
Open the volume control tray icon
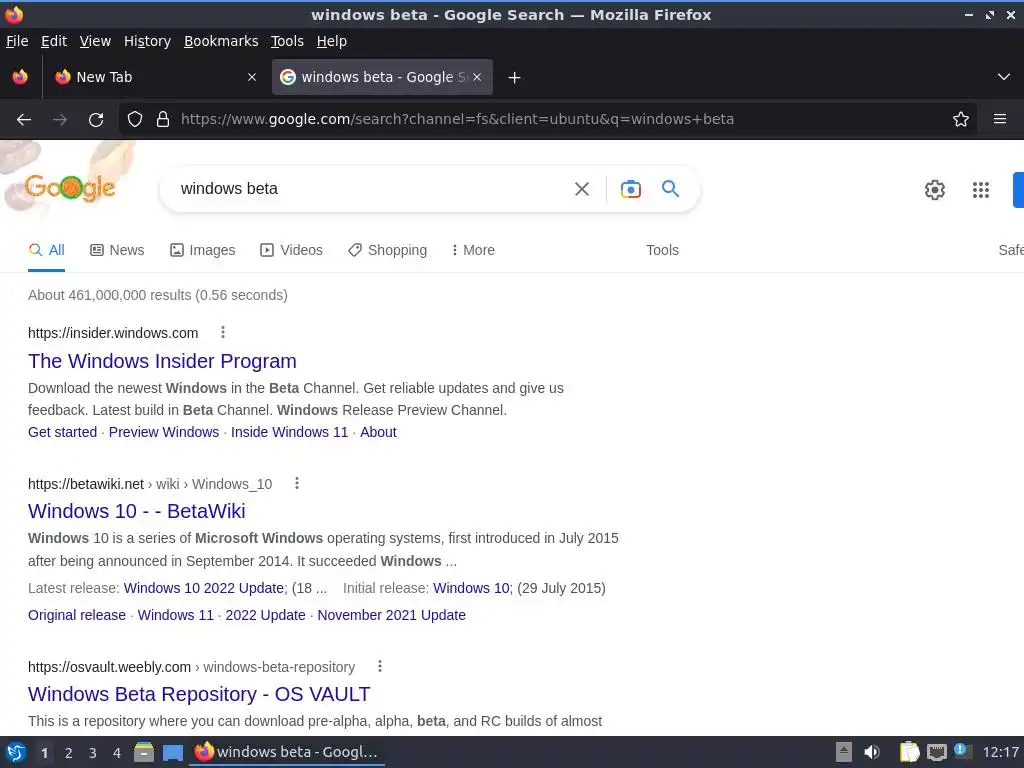click(872, 752)
